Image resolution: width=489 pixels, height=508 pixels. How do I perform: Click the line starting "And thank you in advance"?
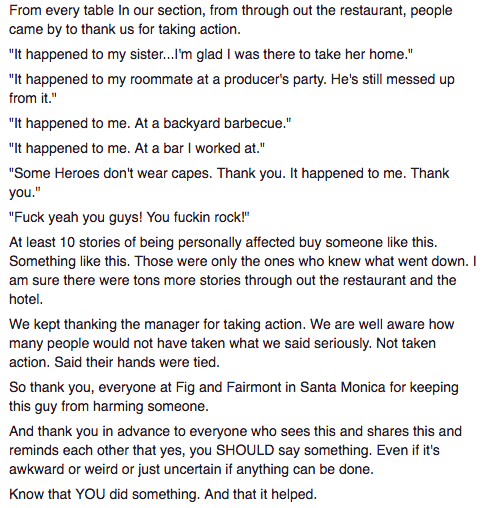coord(235,431)
